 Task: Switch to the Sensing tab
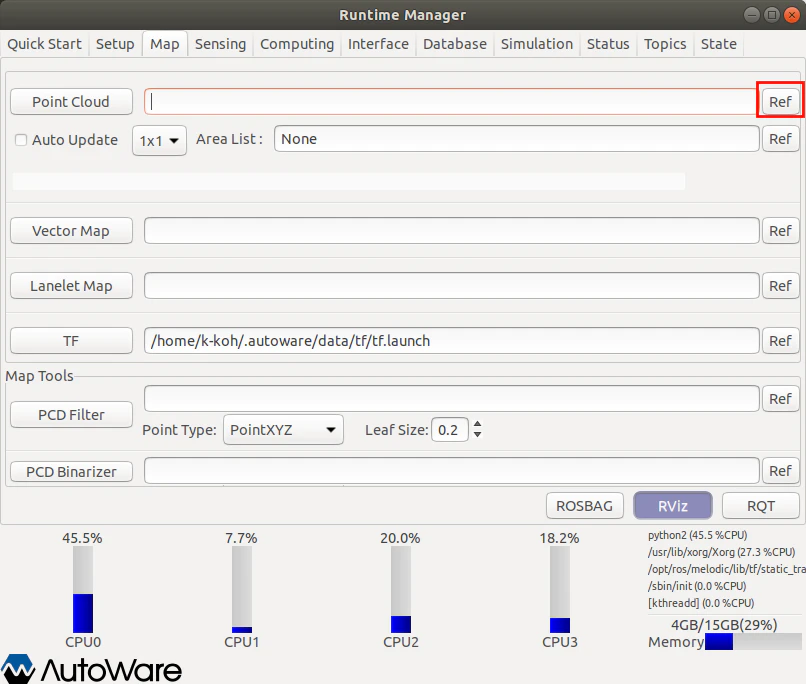(220, 44)
